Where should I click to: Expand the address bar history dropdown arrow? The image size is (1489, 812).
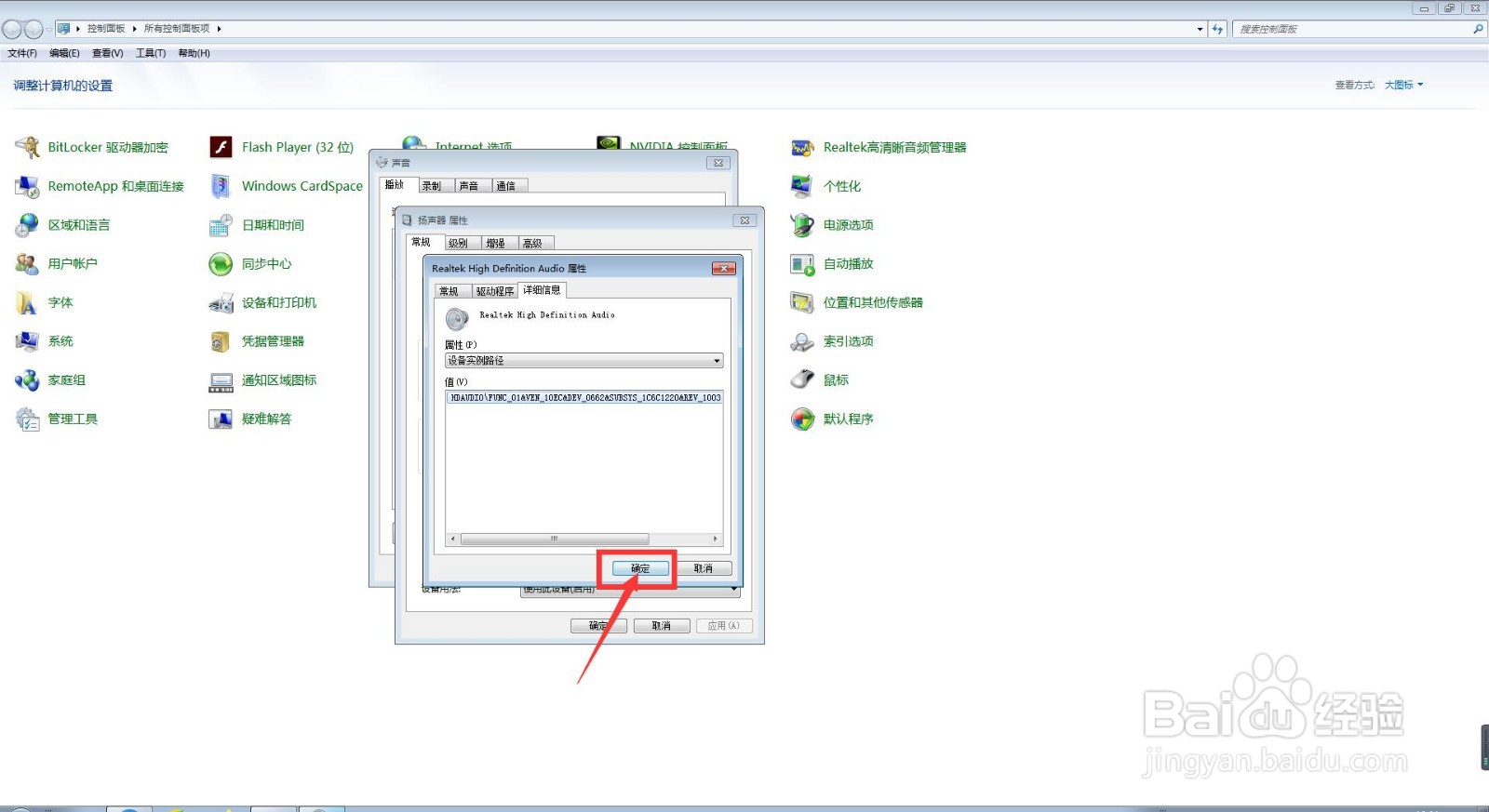click(x=1200, y=29)
